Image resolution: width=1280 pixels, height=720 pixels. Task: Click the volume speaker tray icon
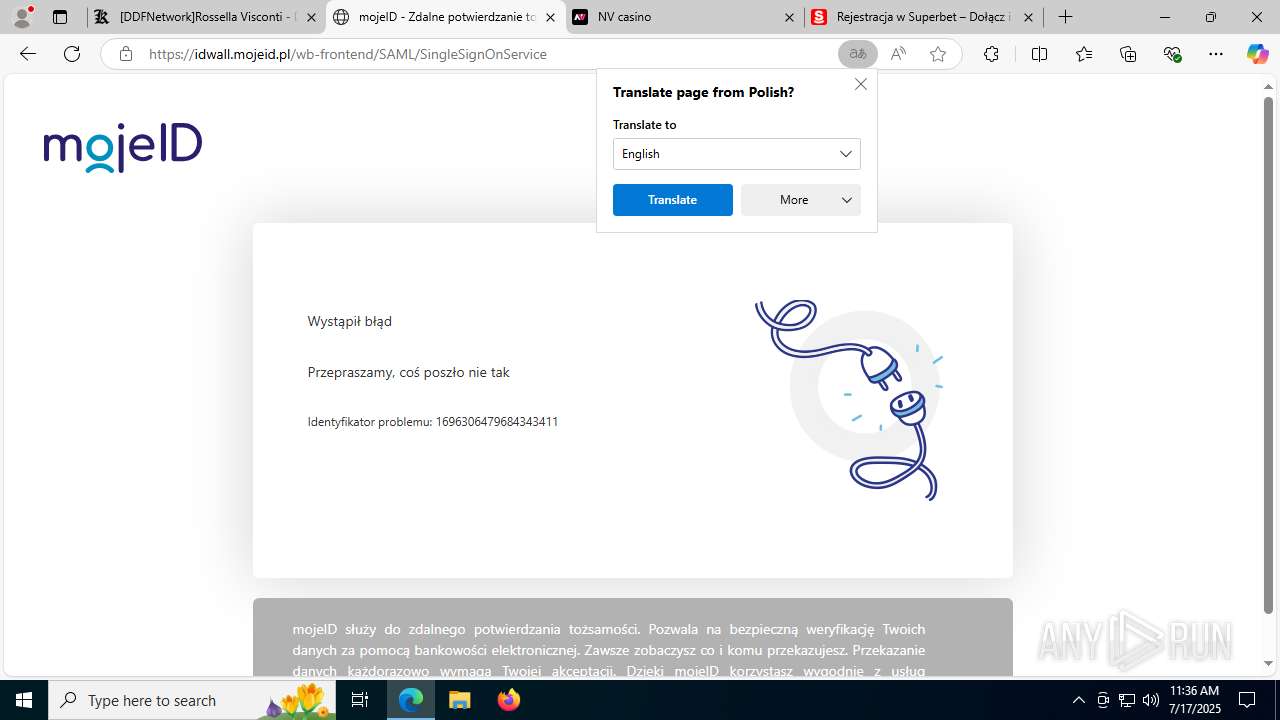pyautogui.click(x=1150, y=700)
